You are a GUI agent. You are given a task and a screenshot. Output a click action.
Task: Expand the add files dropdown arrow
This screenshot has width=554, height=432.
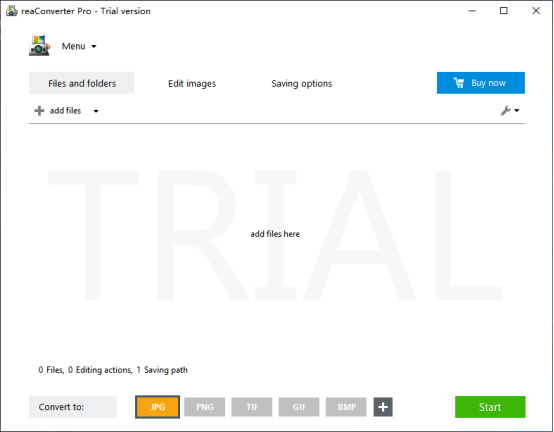coord(96,111)
